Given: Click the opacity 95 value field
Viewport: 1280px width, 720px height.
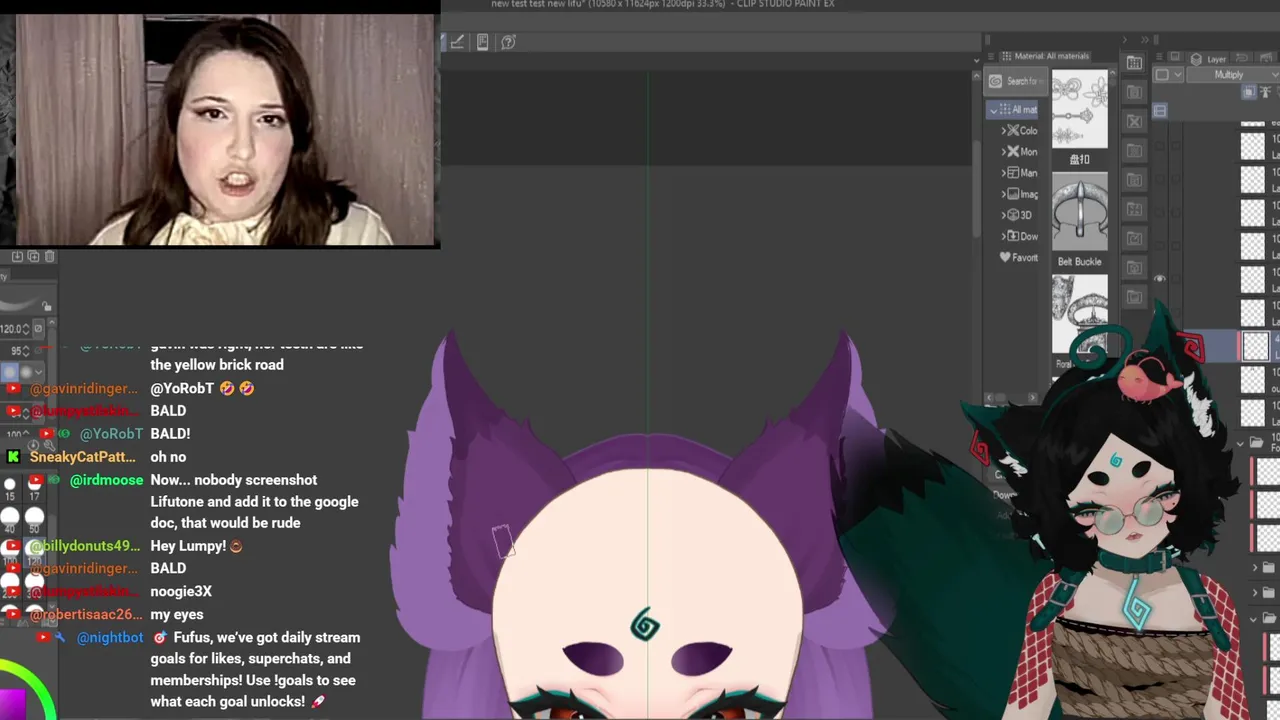Looking at the screenshot, I should [16, 351].
